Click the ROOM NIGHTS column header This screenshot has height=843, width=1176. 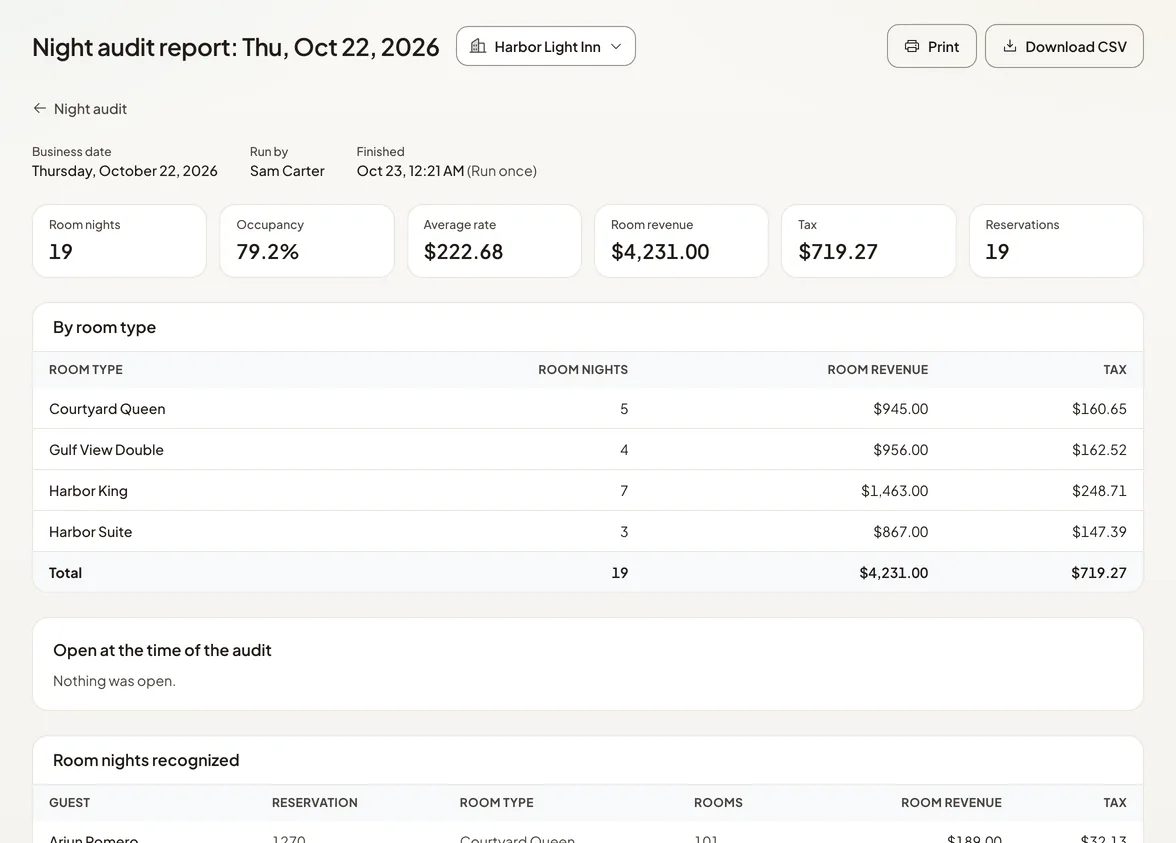tap(583, 370)
